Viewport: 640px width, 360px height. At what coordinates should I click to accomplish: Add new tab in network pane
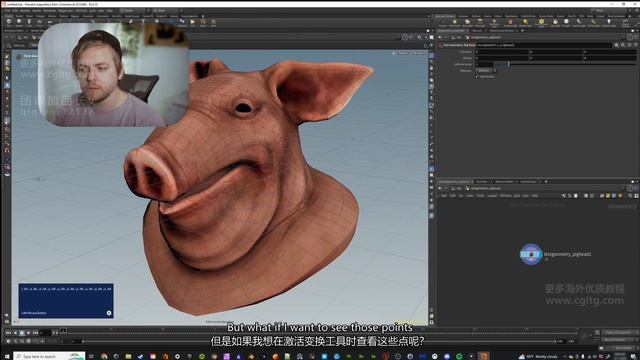coord(546,182)
